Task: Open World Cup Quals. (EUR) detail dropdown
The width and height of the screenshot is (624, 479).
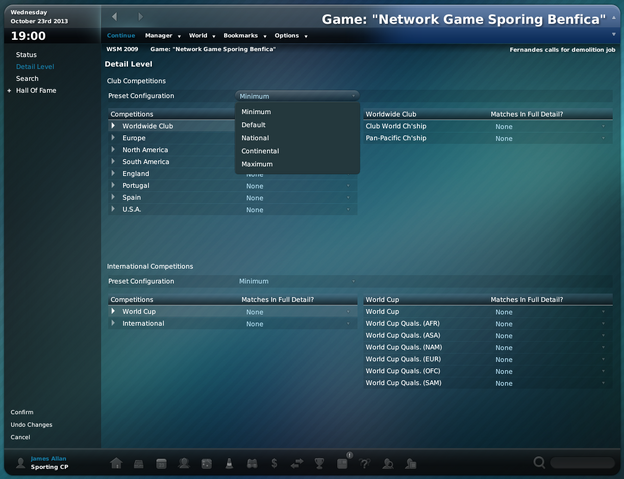Action: 550,359
